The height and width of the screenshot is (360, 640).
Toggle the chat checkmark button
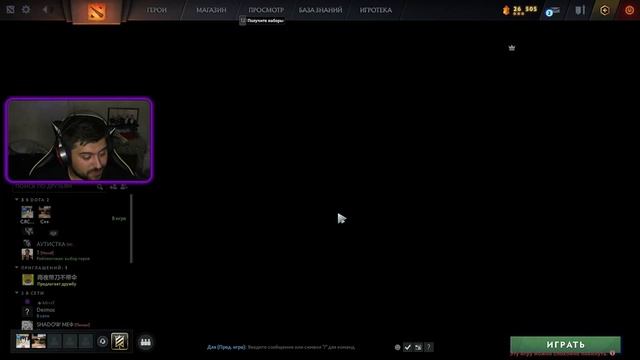point(407,347)
